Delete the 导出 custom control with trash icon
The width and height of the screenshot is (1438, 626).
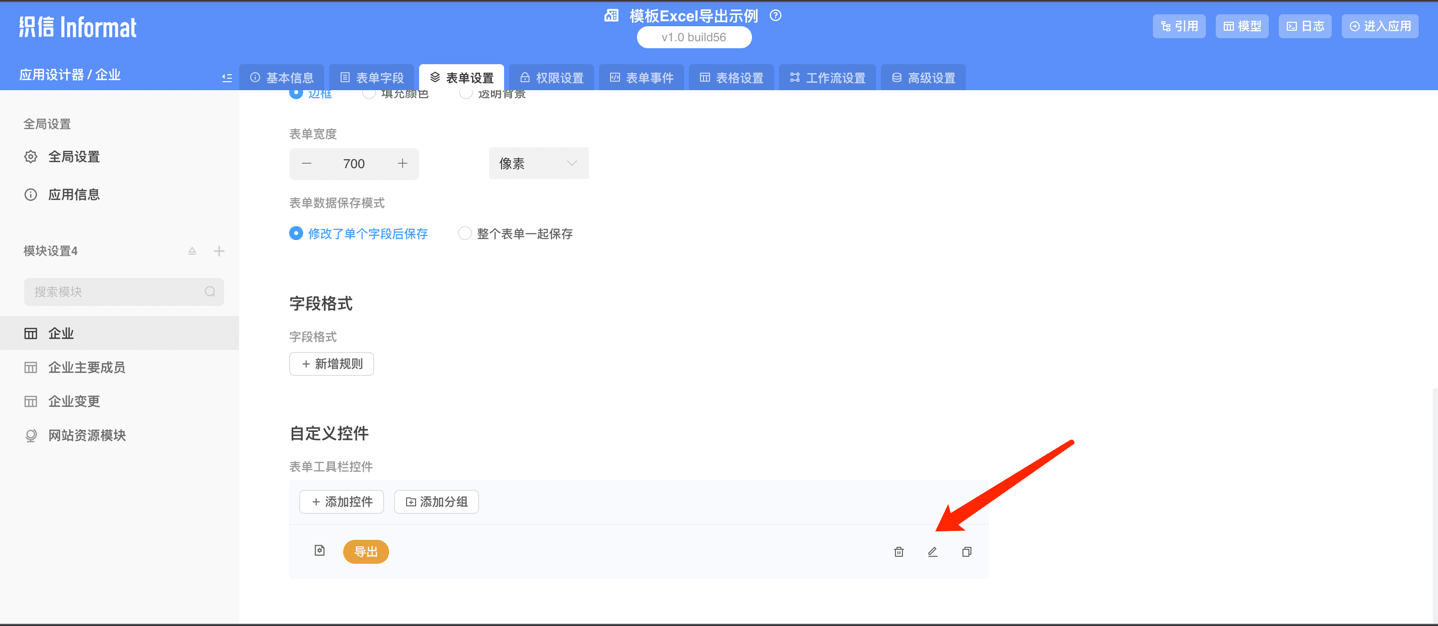pyautogui.click(x=897, y=551)
